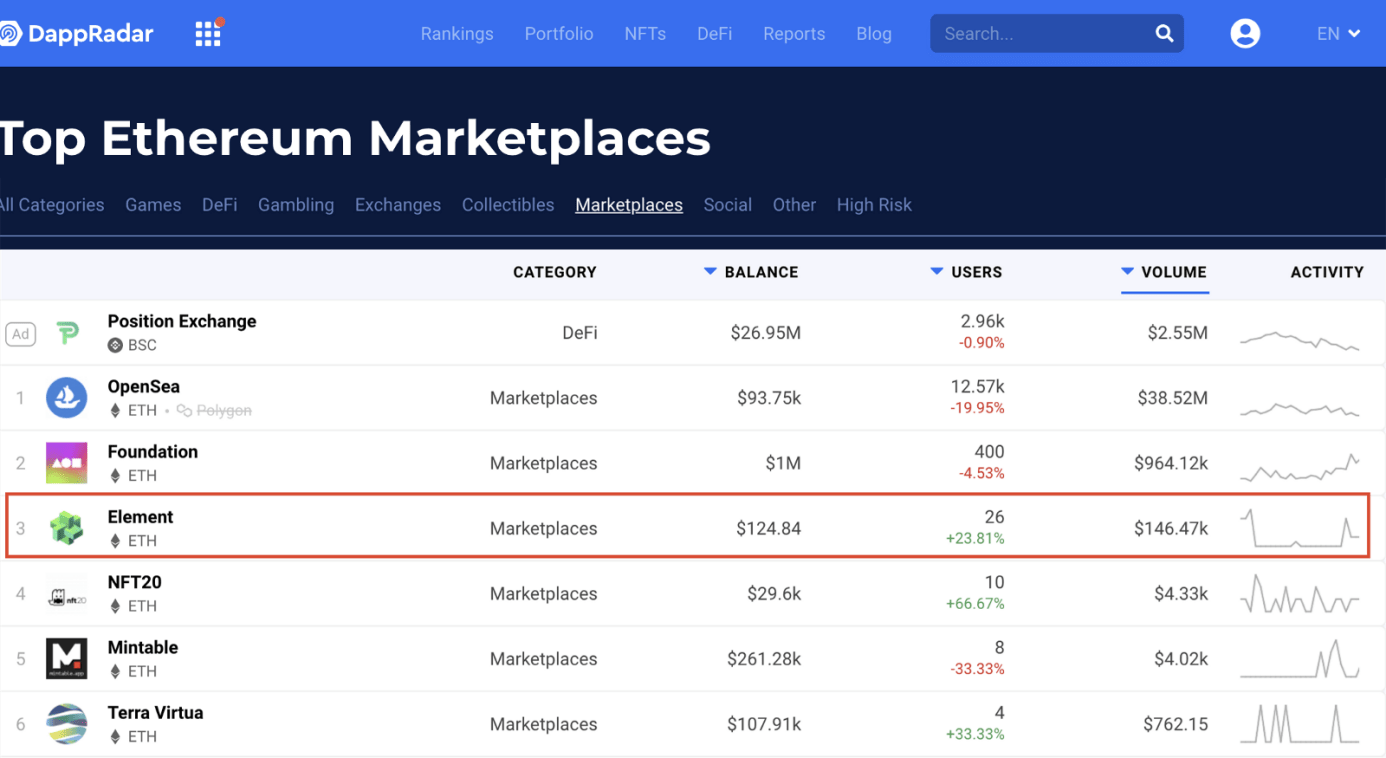Screen dimensions: 1386x758
Task: Switch to the Collectibles category tab
Action: point(508,205)
